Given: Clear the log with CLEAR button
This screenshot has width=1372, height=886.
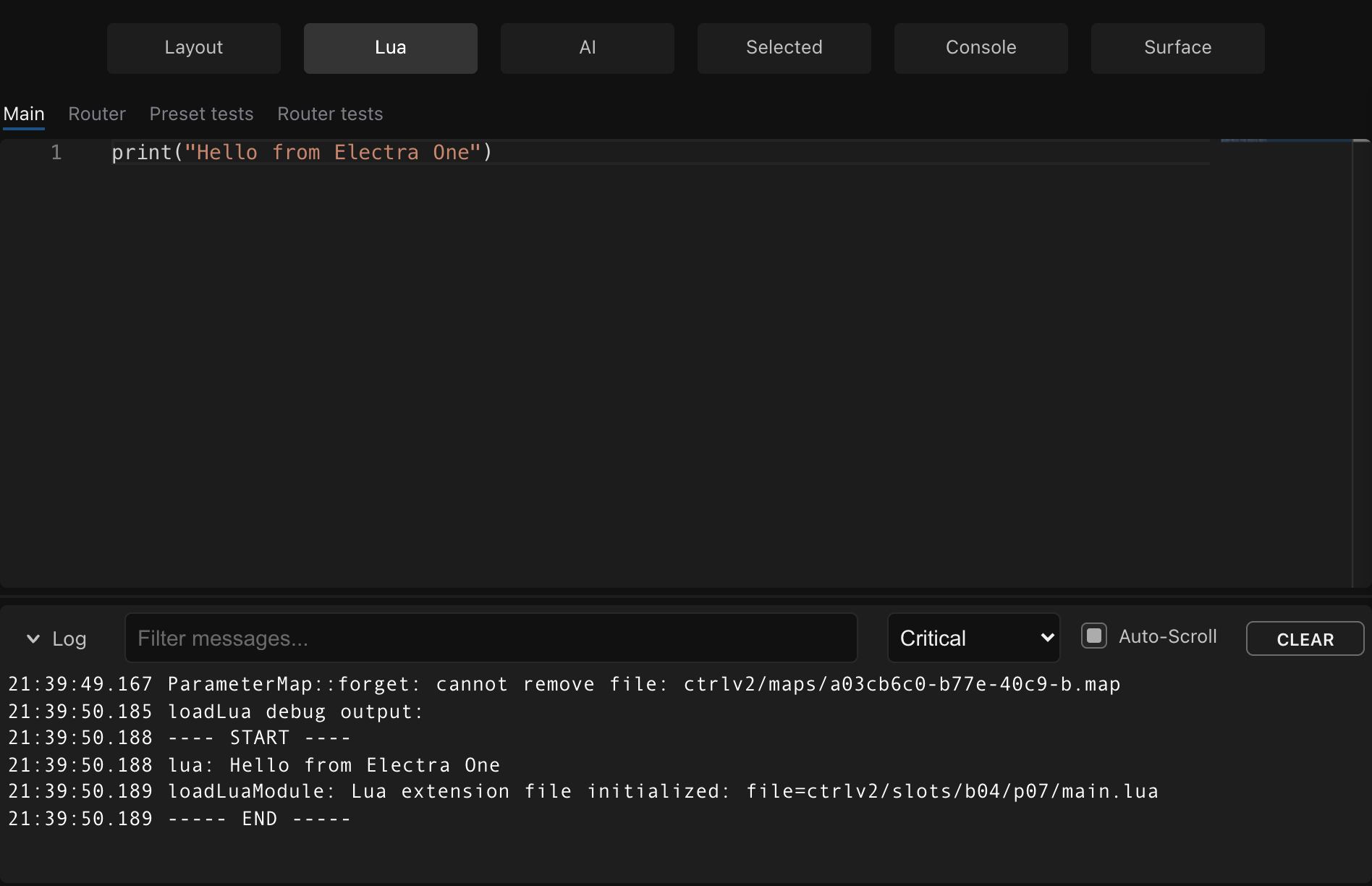Looking at the screenshot, I should coord(1305,639).
